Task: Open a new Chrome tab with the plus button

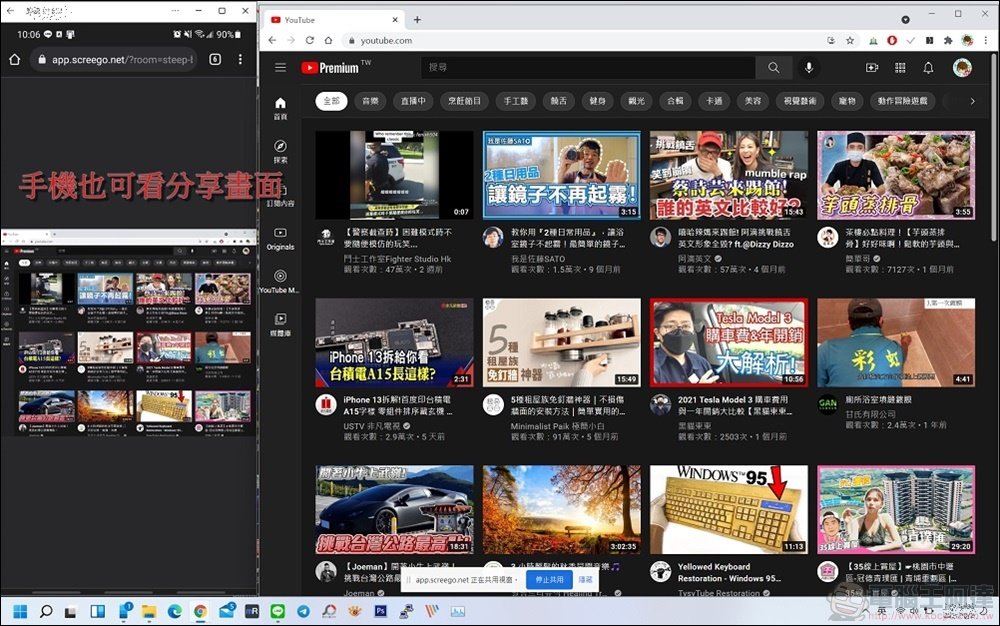Action: pos(417,20)
